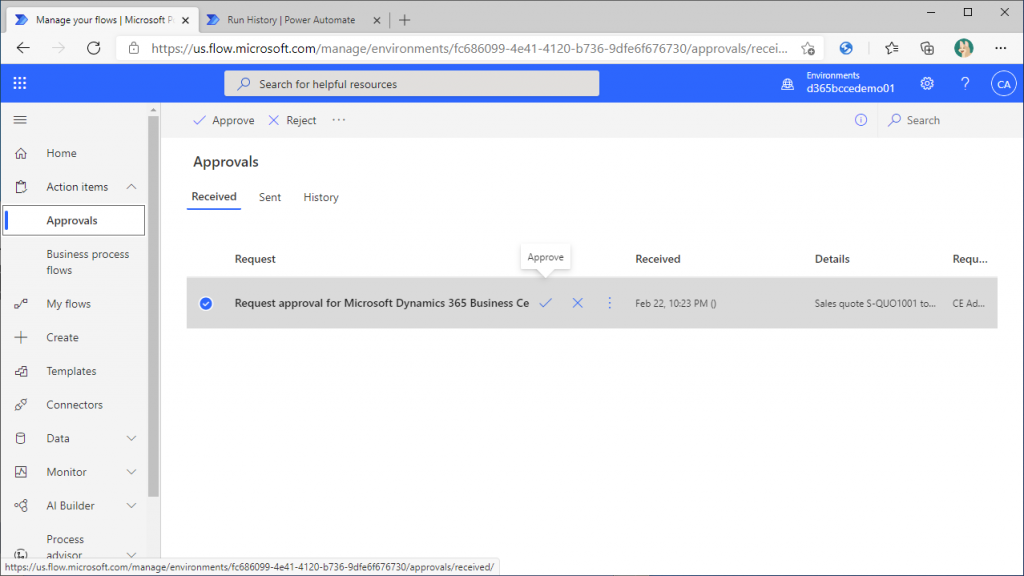Viewport: 1024px width, 576px height.
Task: Select Manage your flows browser tab
Action: [x=104, y=20]
